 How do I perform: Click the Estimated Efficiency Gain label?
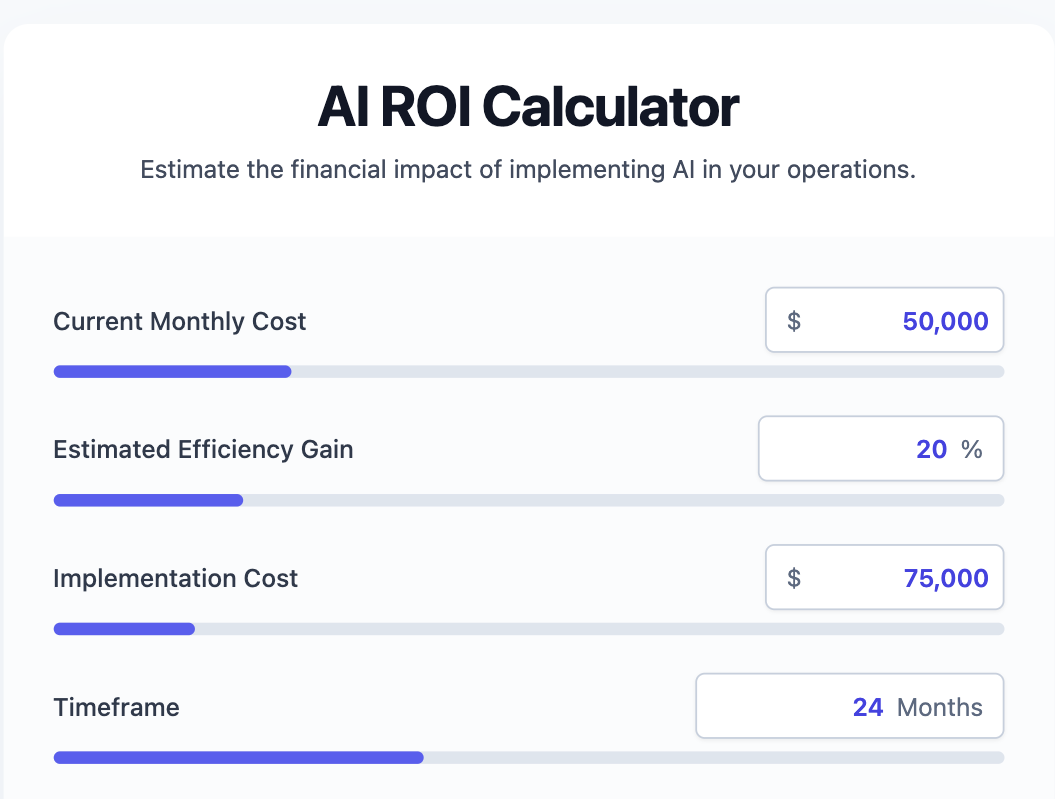tap(203, 450)
